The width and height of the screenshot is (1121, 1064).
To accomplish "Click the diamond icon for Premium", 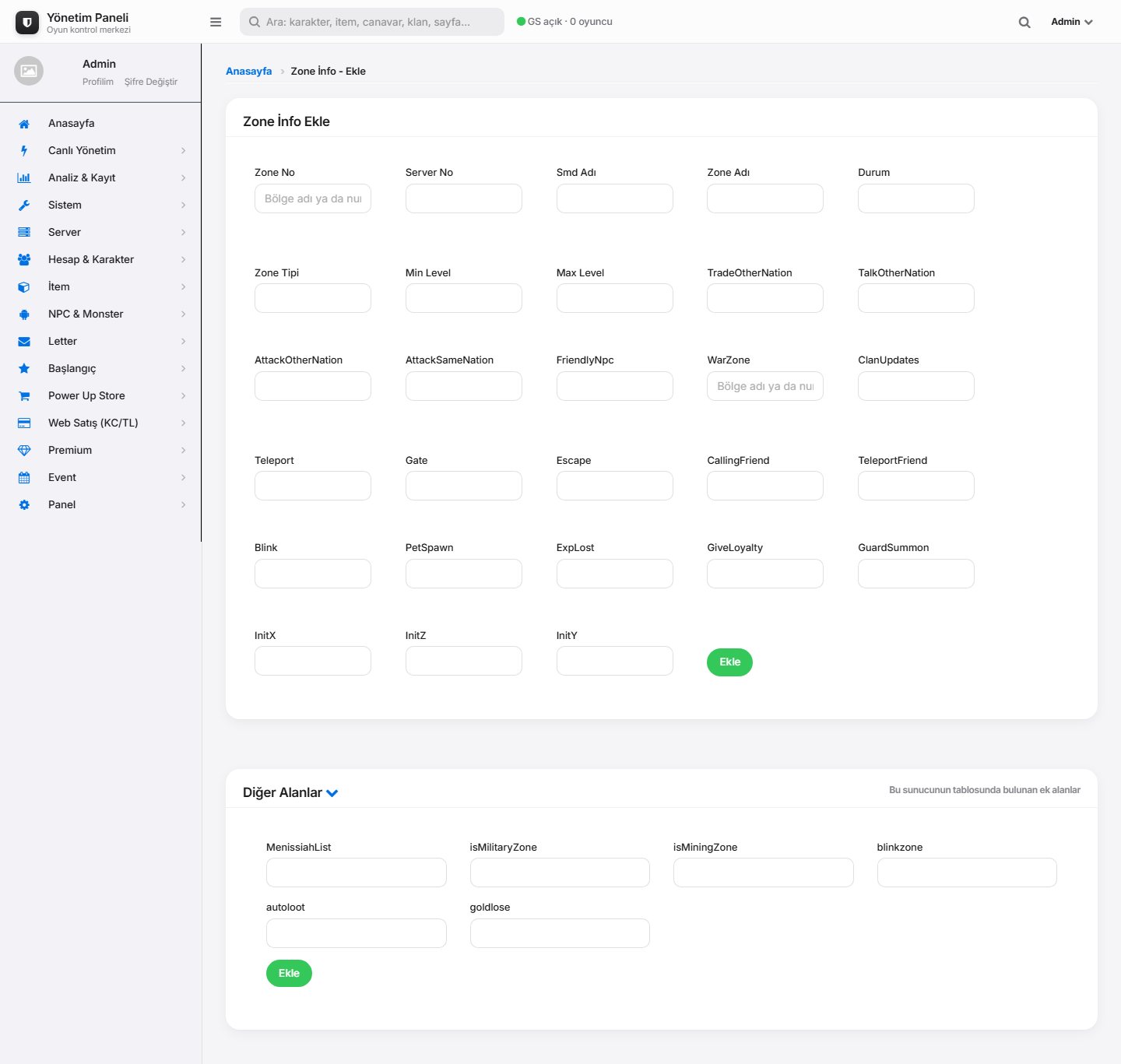I will click(x=24, y=451).
